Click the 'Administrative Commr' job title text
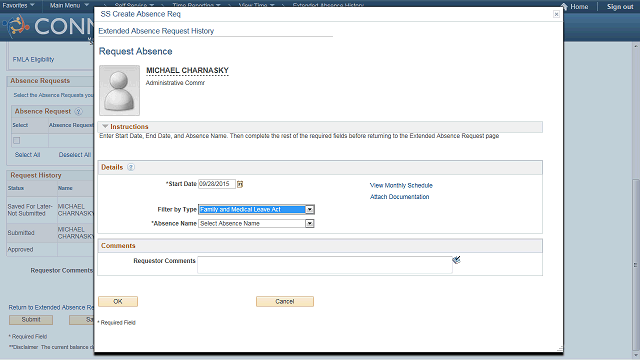640x360 pixels. pos(176,83)
